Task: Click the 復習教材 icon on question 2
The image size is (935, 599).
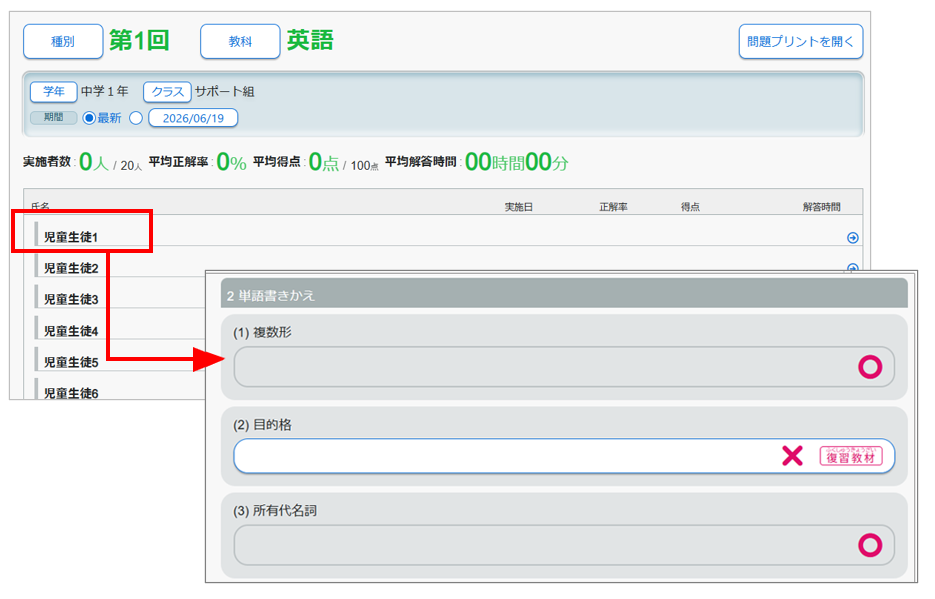Action: (851, 456)
